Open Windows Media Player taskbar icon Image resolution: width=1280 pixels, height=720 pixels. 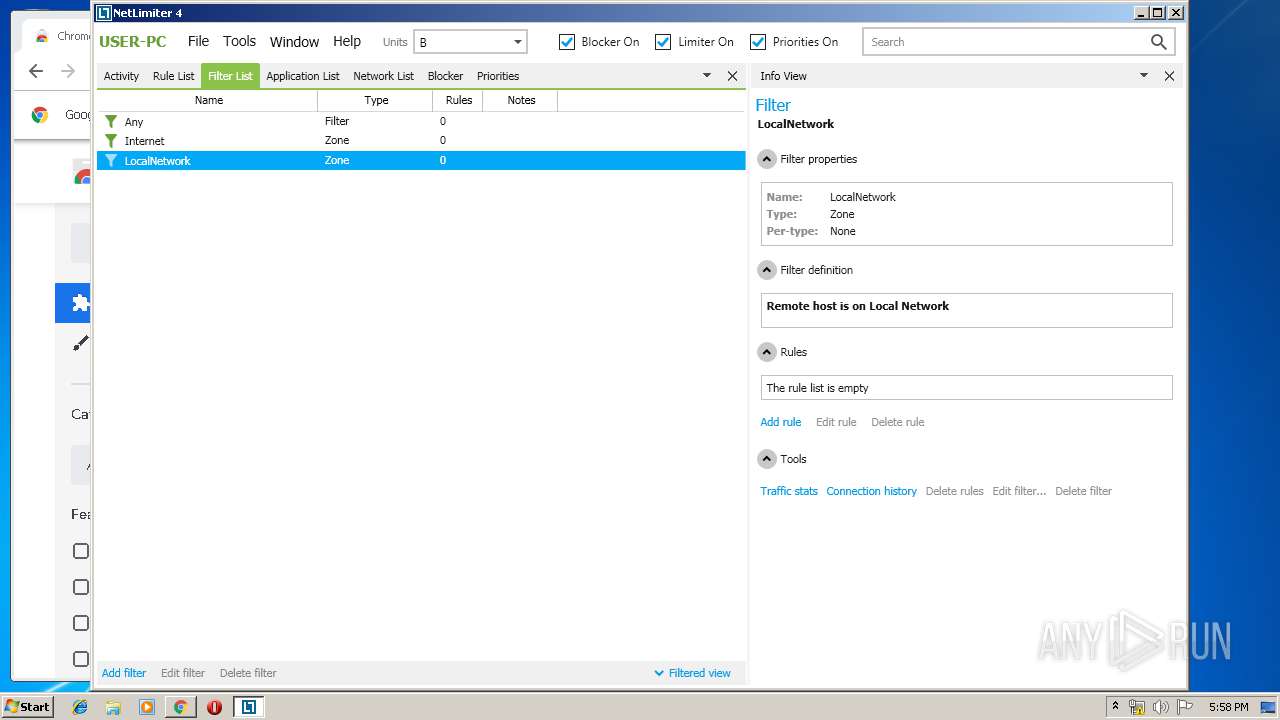coord(147,707)
